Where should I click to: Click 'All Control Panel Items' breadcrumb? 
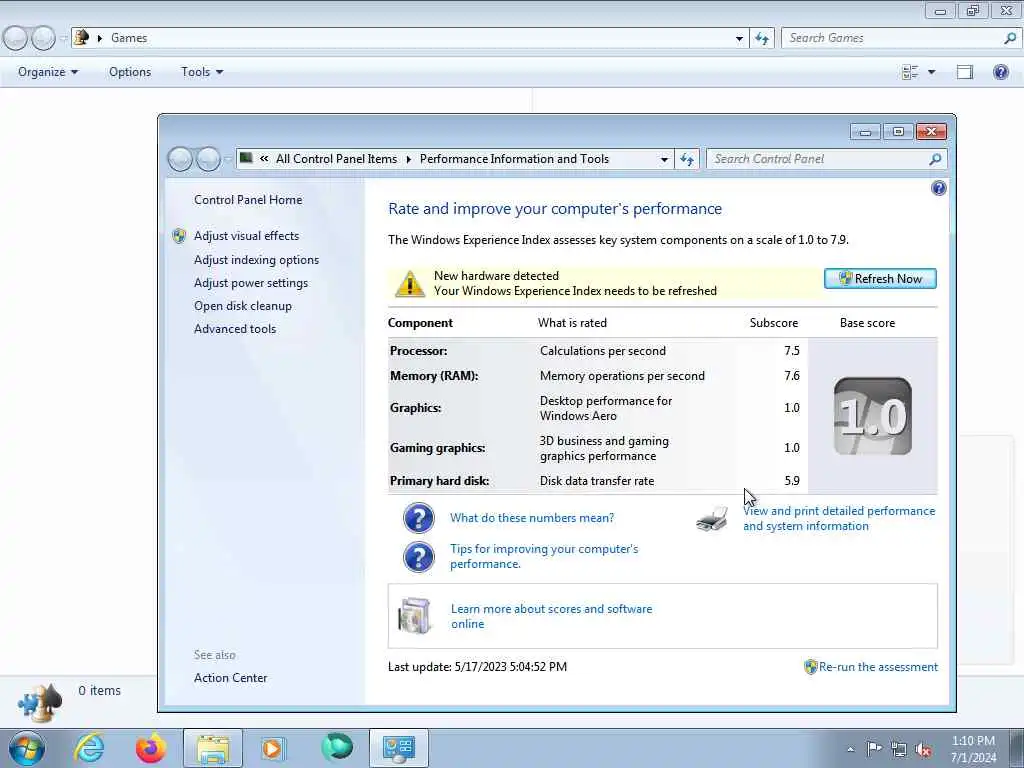pos(336,159)
